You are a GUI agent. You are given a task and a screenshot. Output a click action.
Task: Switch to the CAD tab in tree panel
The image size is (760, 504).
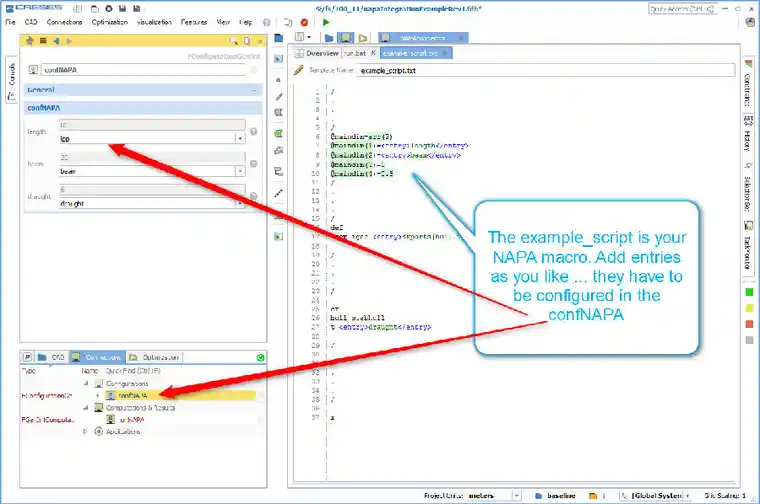point(52,357)
